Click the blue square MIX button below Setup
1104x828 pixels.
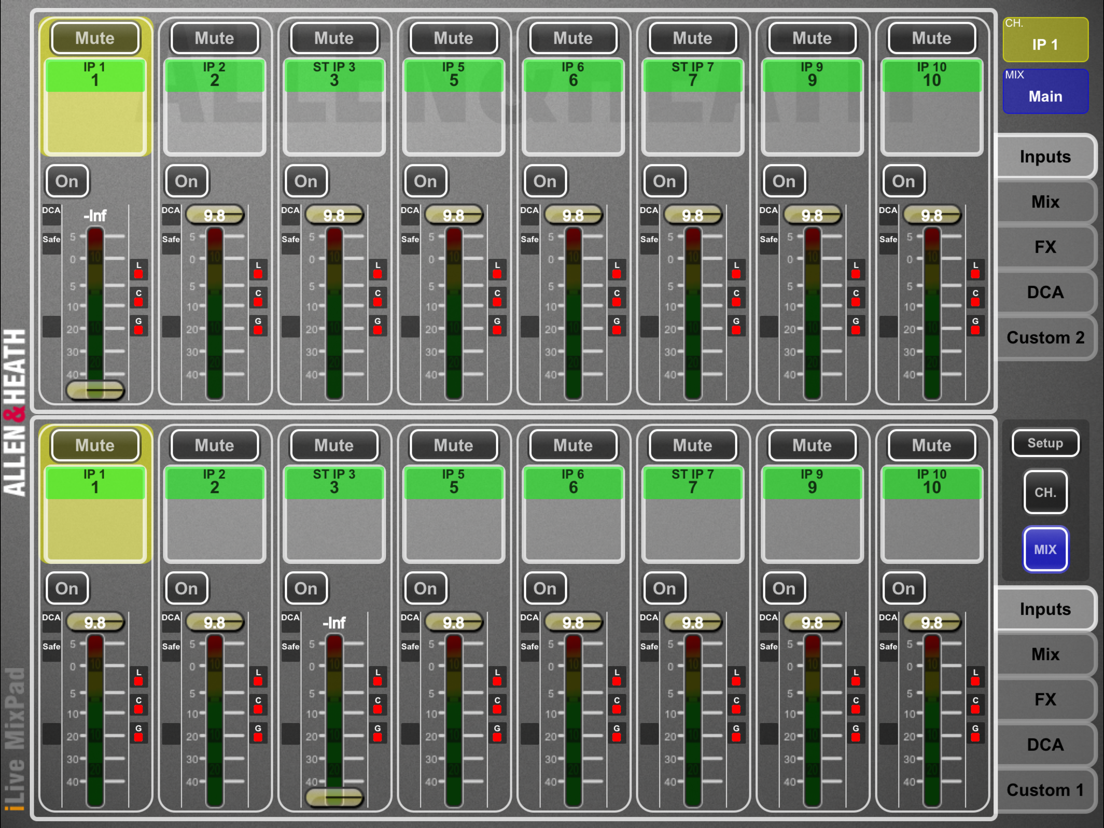(x=1045, y=549)
